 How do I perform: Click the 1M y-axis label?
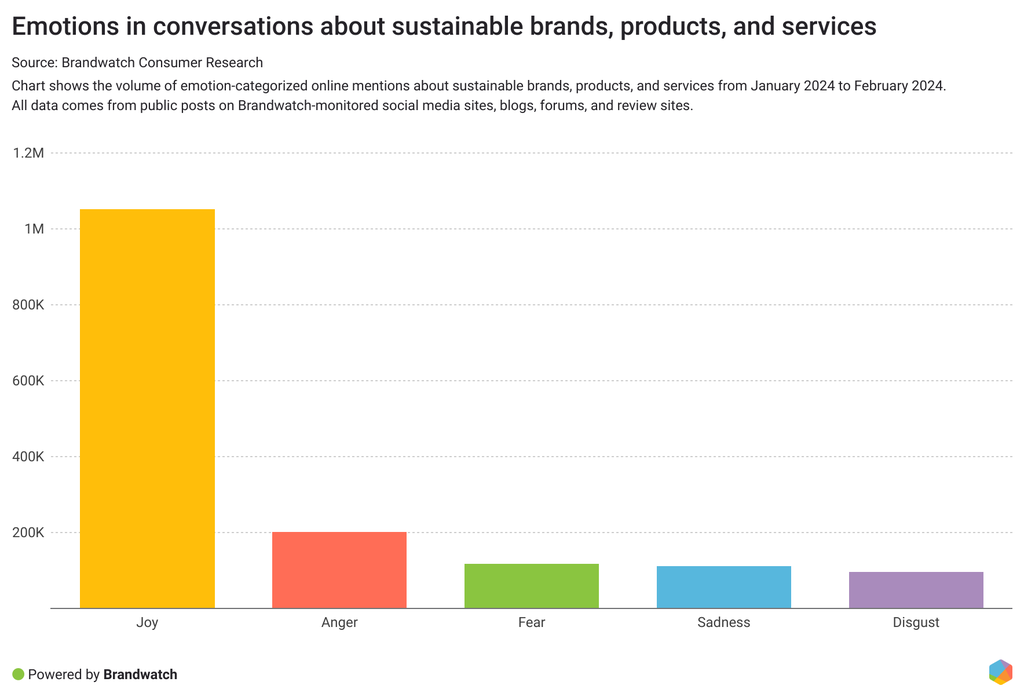point(34,229)
